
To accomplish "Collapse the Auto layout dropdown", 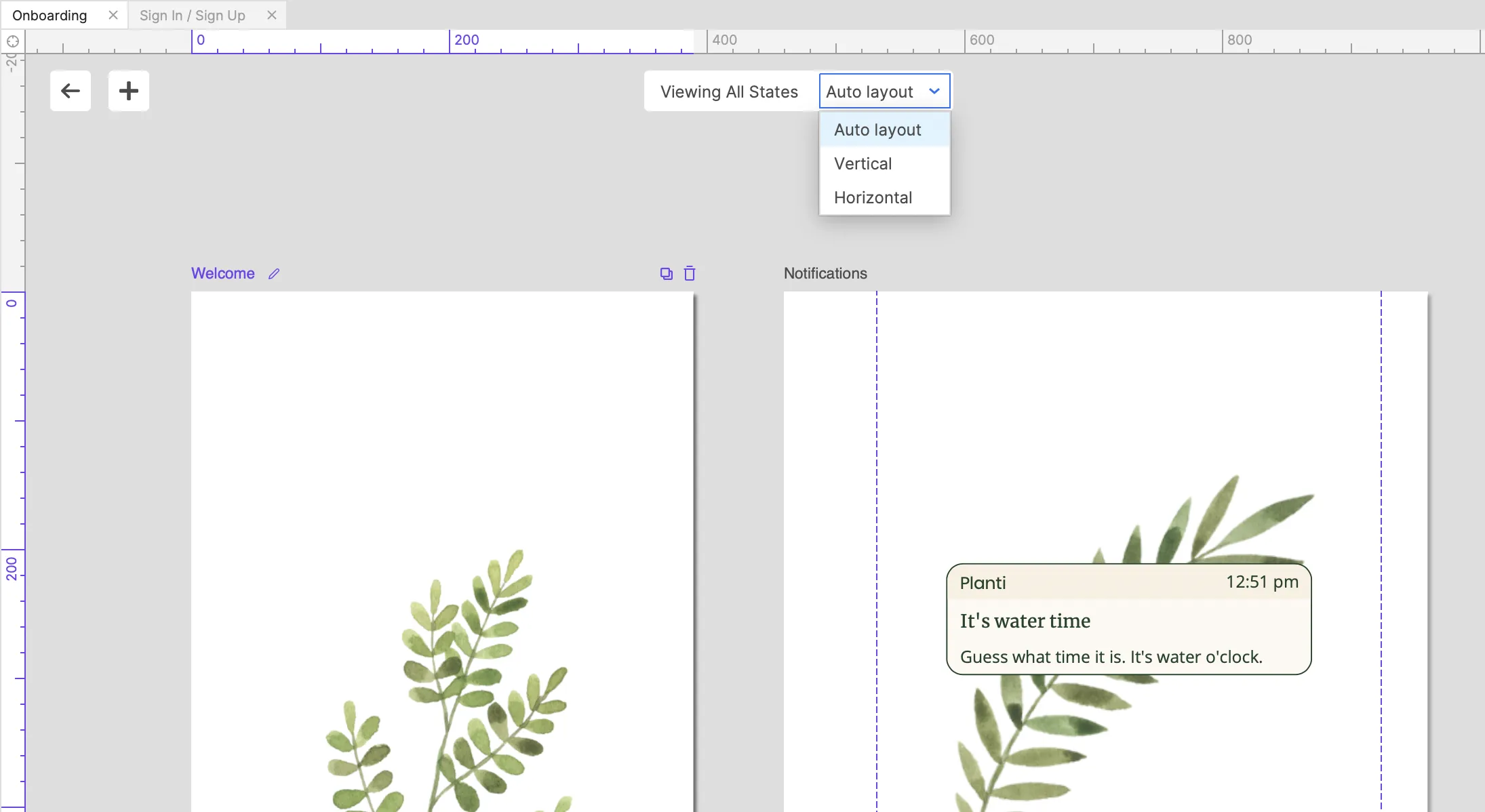I will [x=934, y=92].
